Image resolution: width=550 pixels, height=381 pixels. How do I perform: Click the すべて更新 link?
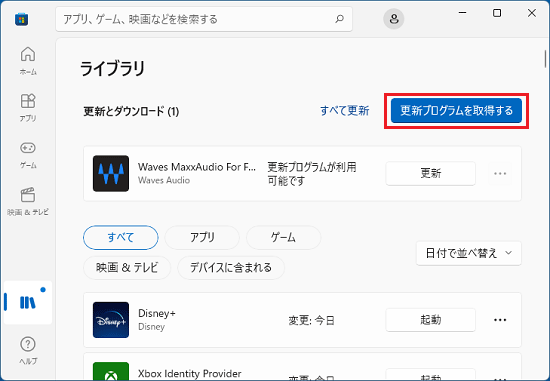[x=344, y=111]
